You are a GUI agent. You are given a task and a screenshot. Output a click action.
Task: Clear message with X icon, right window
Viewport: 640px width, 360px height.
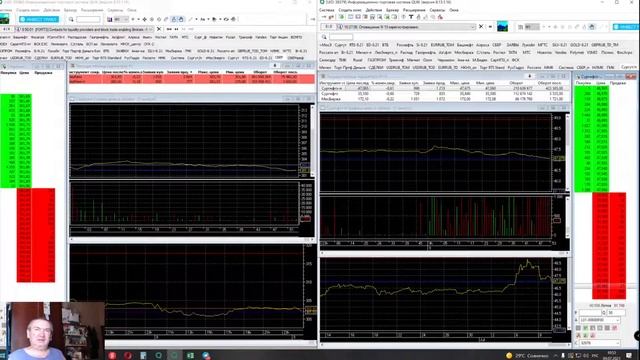pyautogui.click(x=481, y=27)
